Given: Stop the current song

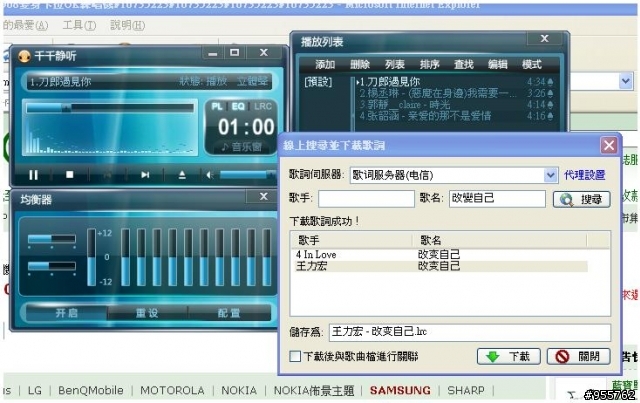Looking at the screenshot, I should (x=70, y=175).
